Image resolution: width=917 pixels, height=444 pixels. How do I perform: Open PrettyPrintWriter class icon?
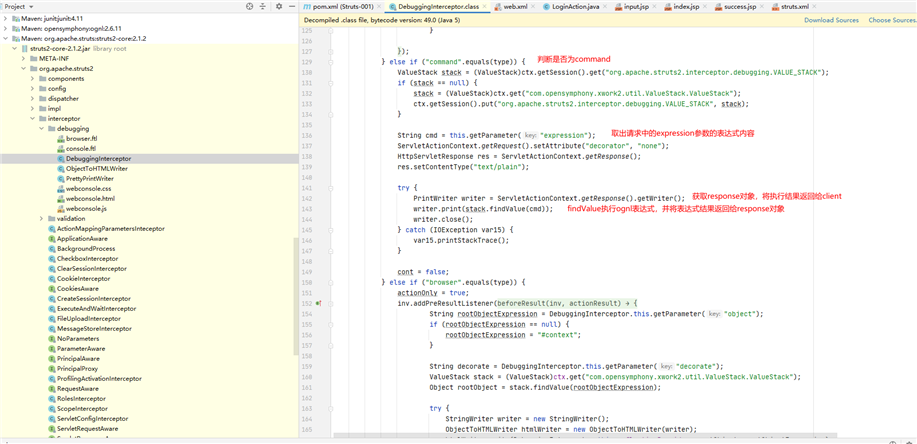(61, 178)
